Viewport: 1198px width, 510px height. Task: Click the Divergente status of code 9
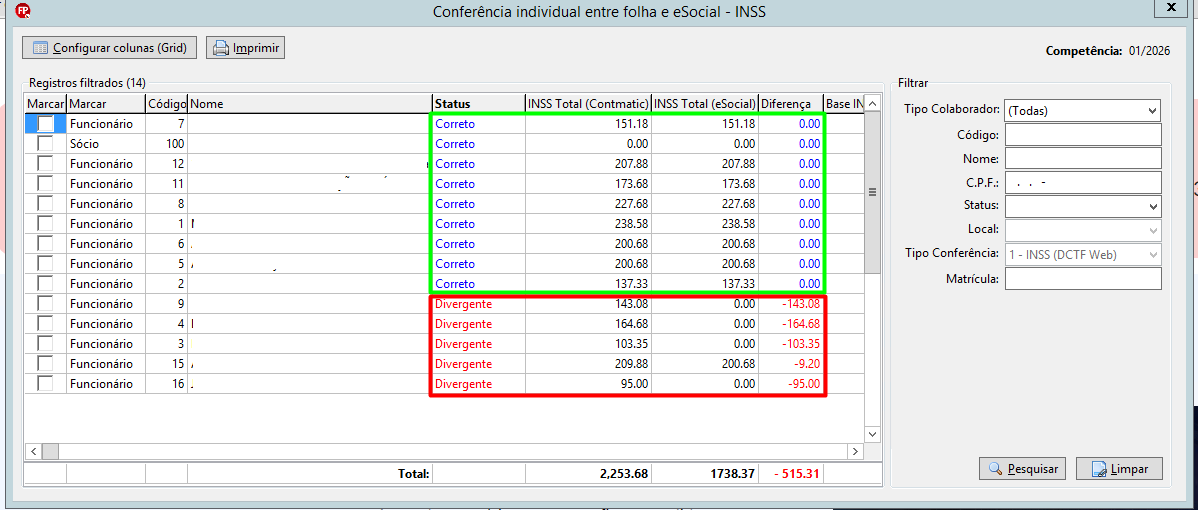tap(464, 304)
